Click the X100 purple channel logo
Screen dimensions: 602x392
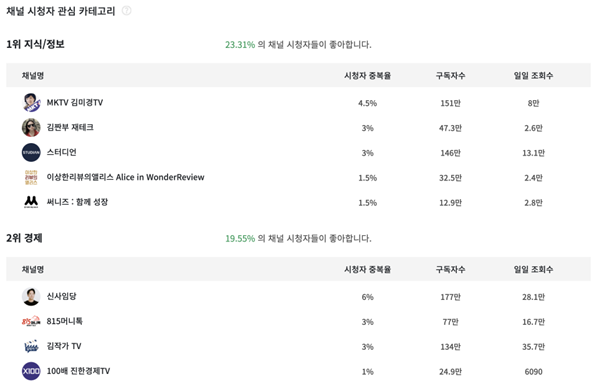[x=31, y=371]
